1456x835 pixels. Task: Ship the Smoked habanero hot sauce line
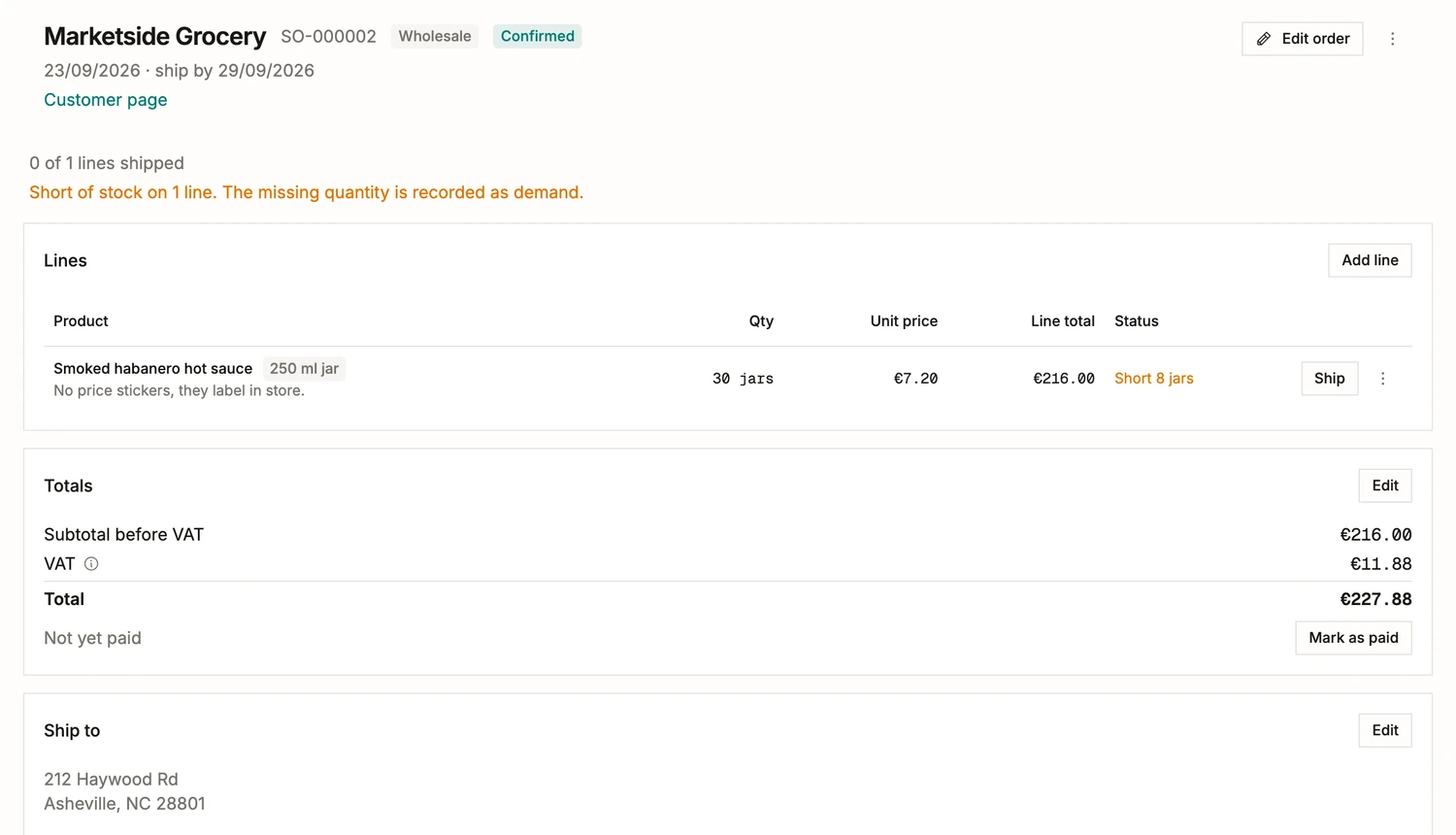[x=1329, y=379]
